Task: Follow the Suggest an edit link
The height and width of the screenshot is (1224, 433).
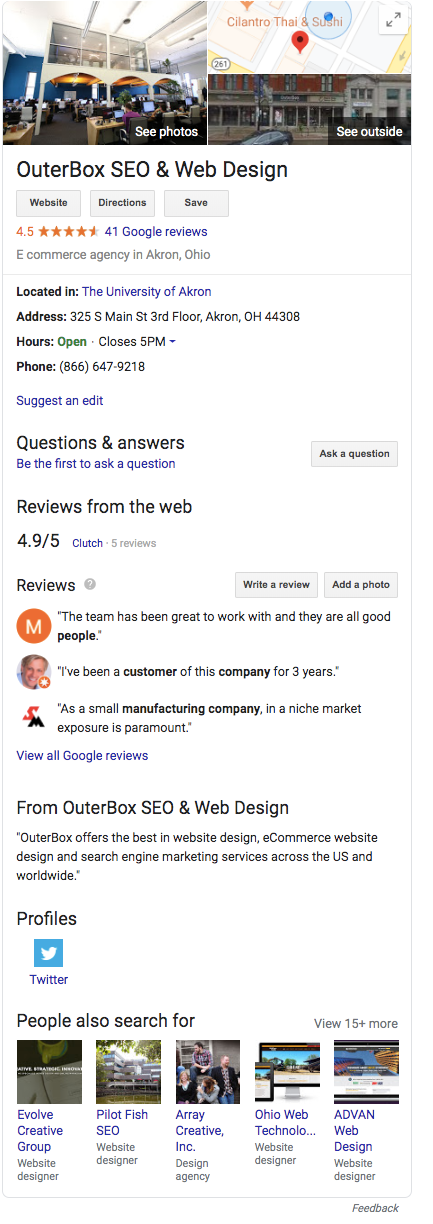Action: (60, 401)
